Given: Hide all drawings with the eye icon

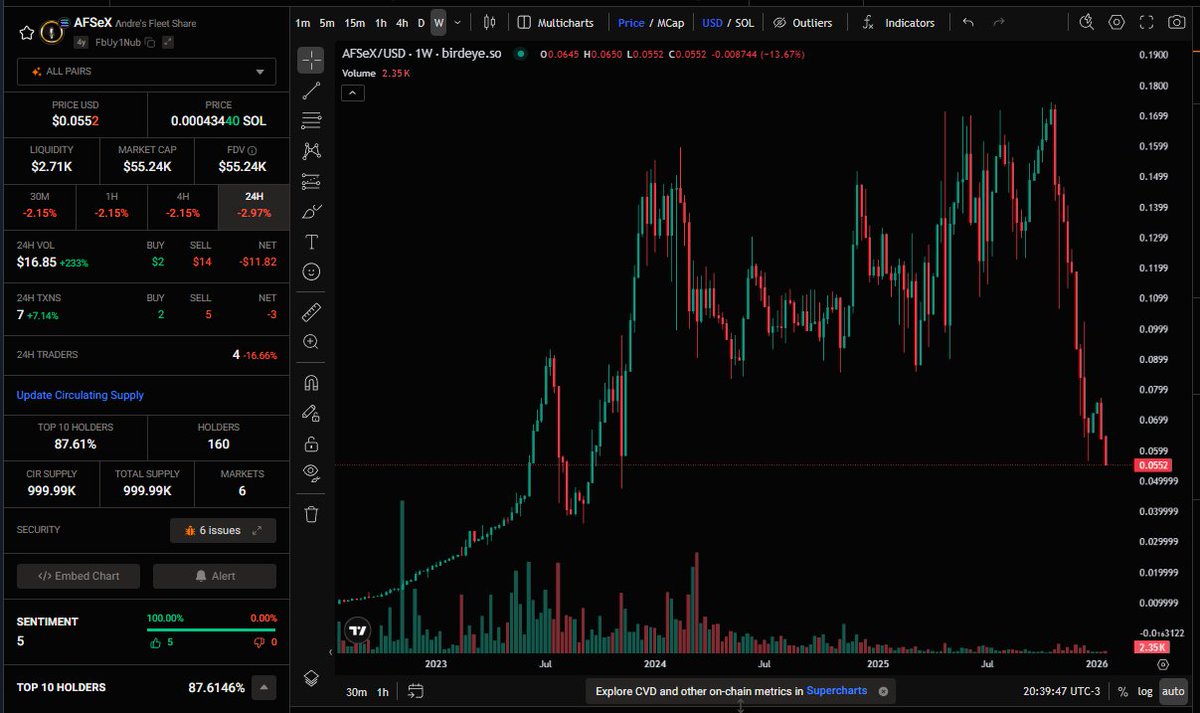Looking at the screenshot, I should (x=311, y=473).
